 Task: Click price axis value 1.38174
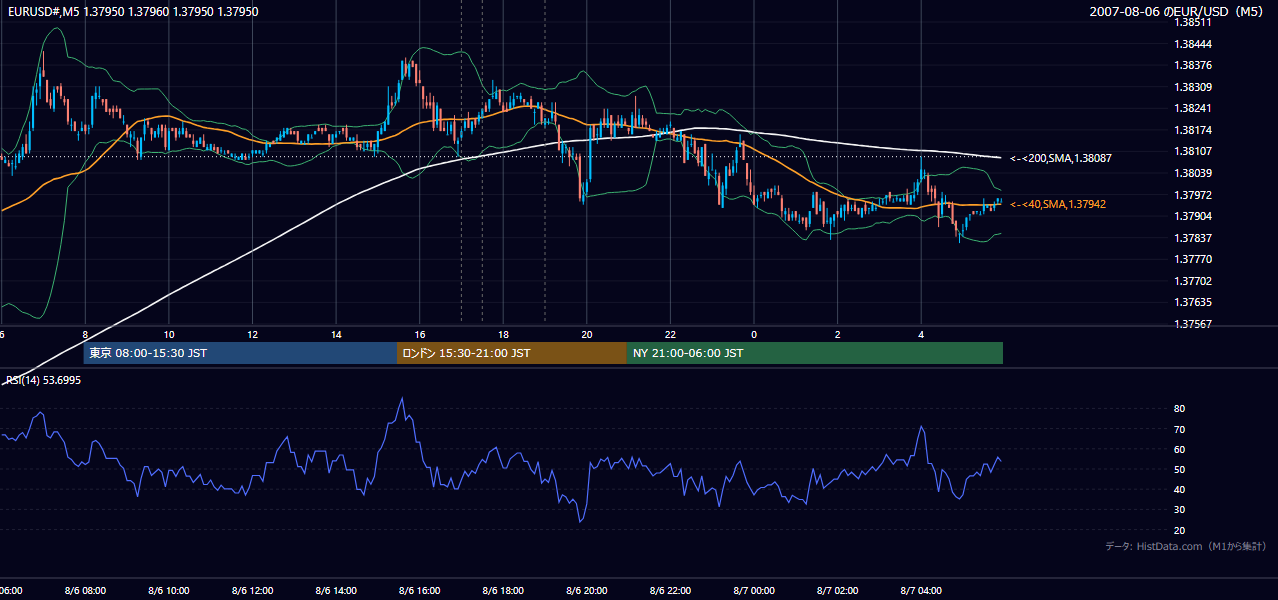1193,130
